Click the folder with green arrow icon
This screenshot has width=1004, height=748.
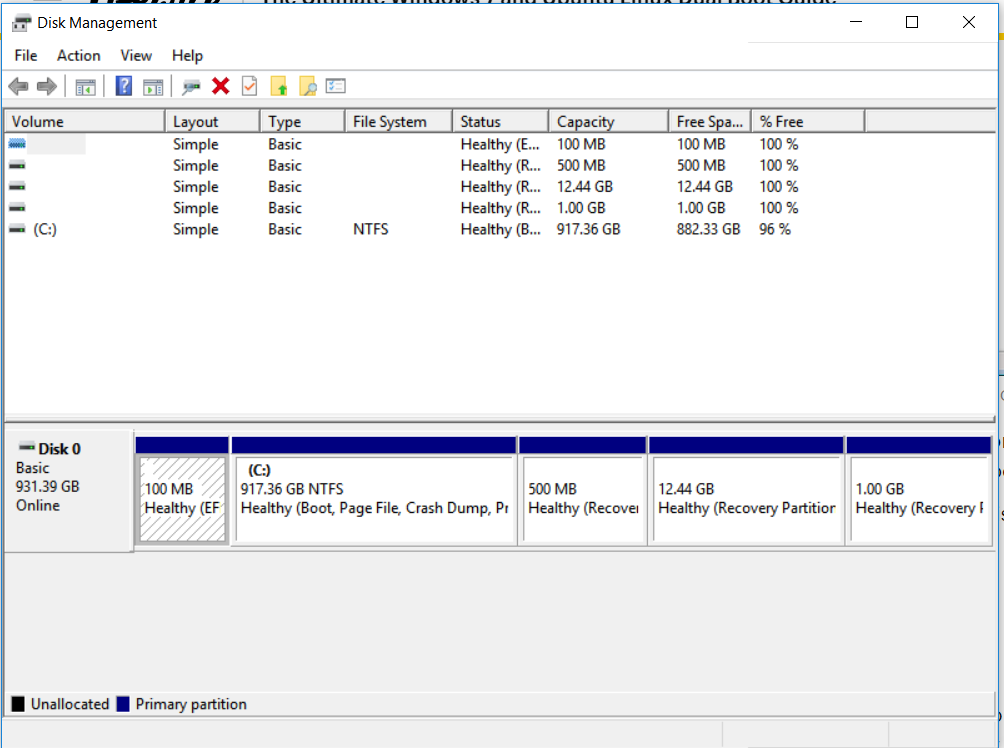[279, 87]
